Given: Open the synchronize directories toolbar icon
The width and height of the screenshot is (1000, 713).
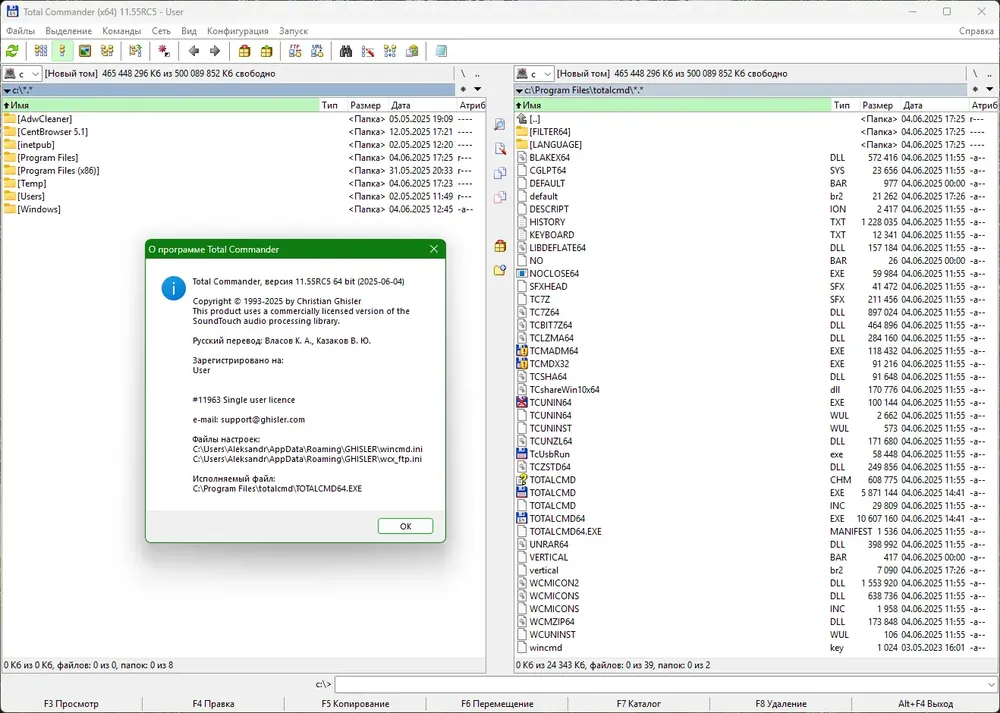Looking at the screenshot, I should (x=390, y=51).
